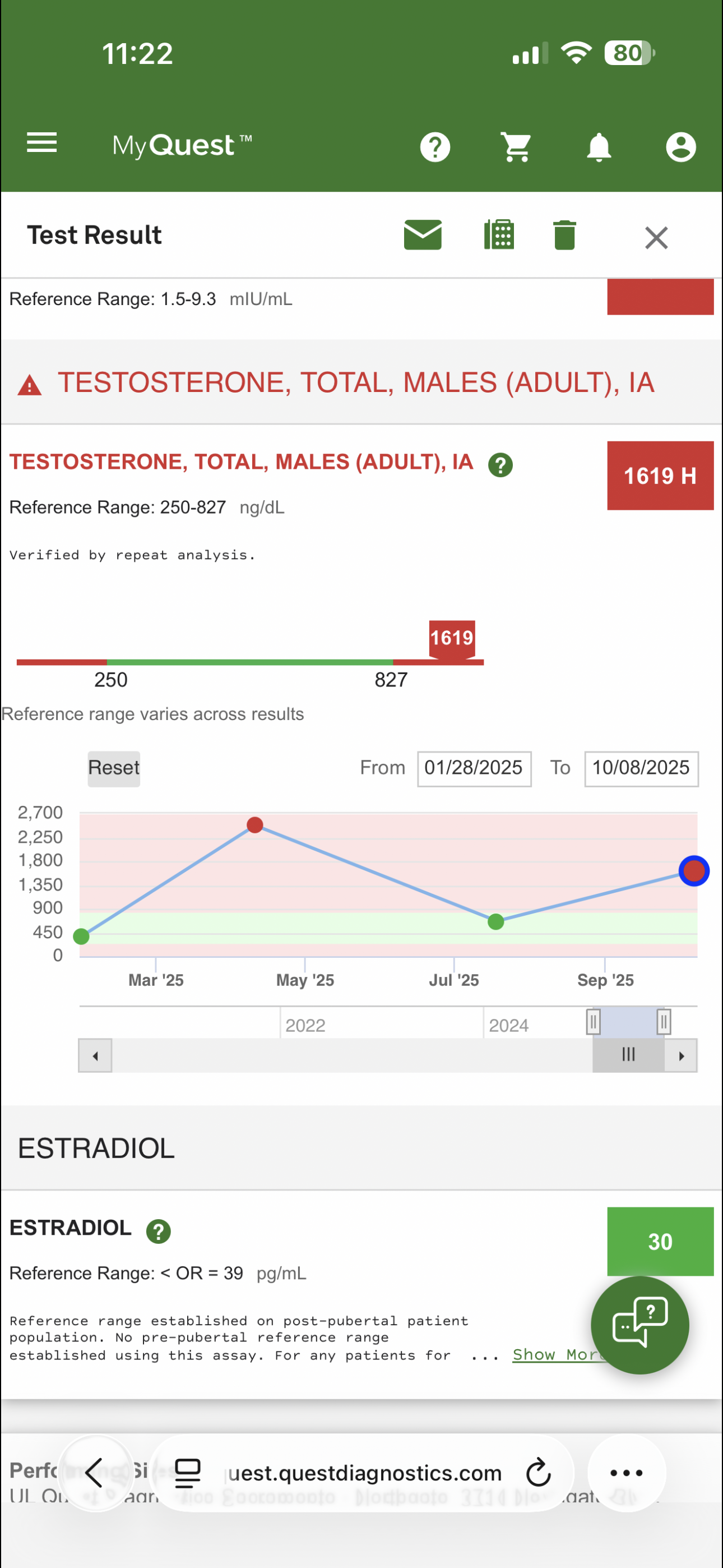Show help info for Estradiol test
The height and width of the screenshot is (1568, 723).
tap(158, 1232)
